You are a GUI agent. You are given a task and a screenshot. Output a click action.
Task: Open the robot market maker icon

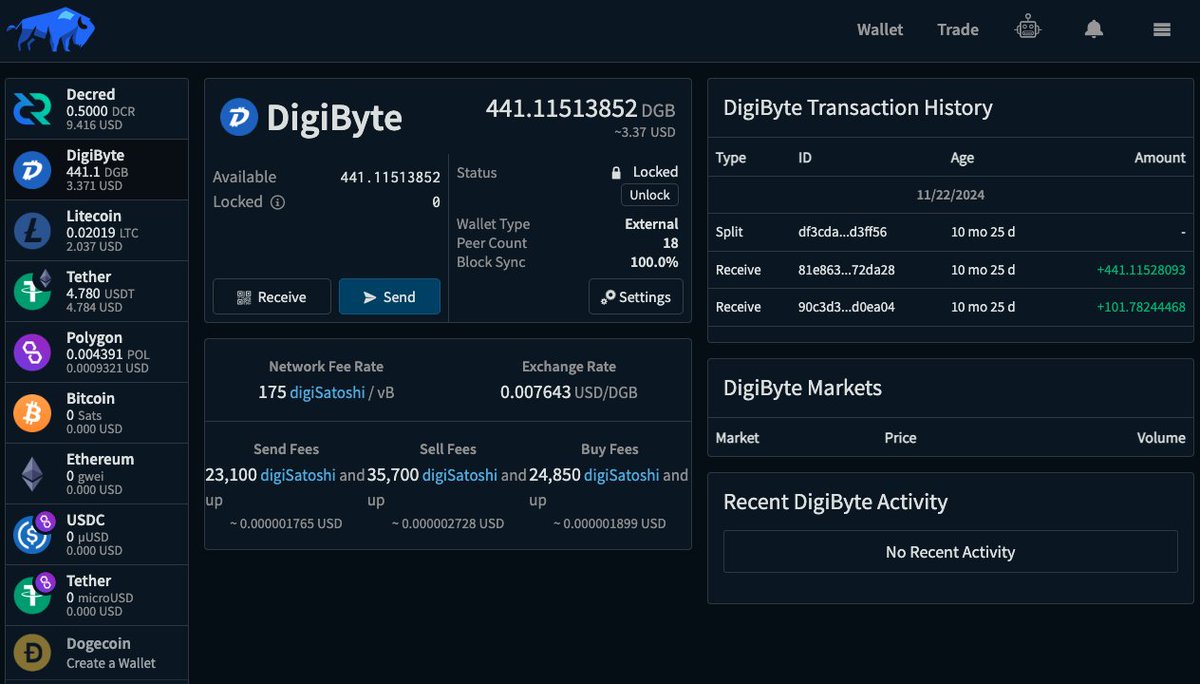tap(1028, 29)
